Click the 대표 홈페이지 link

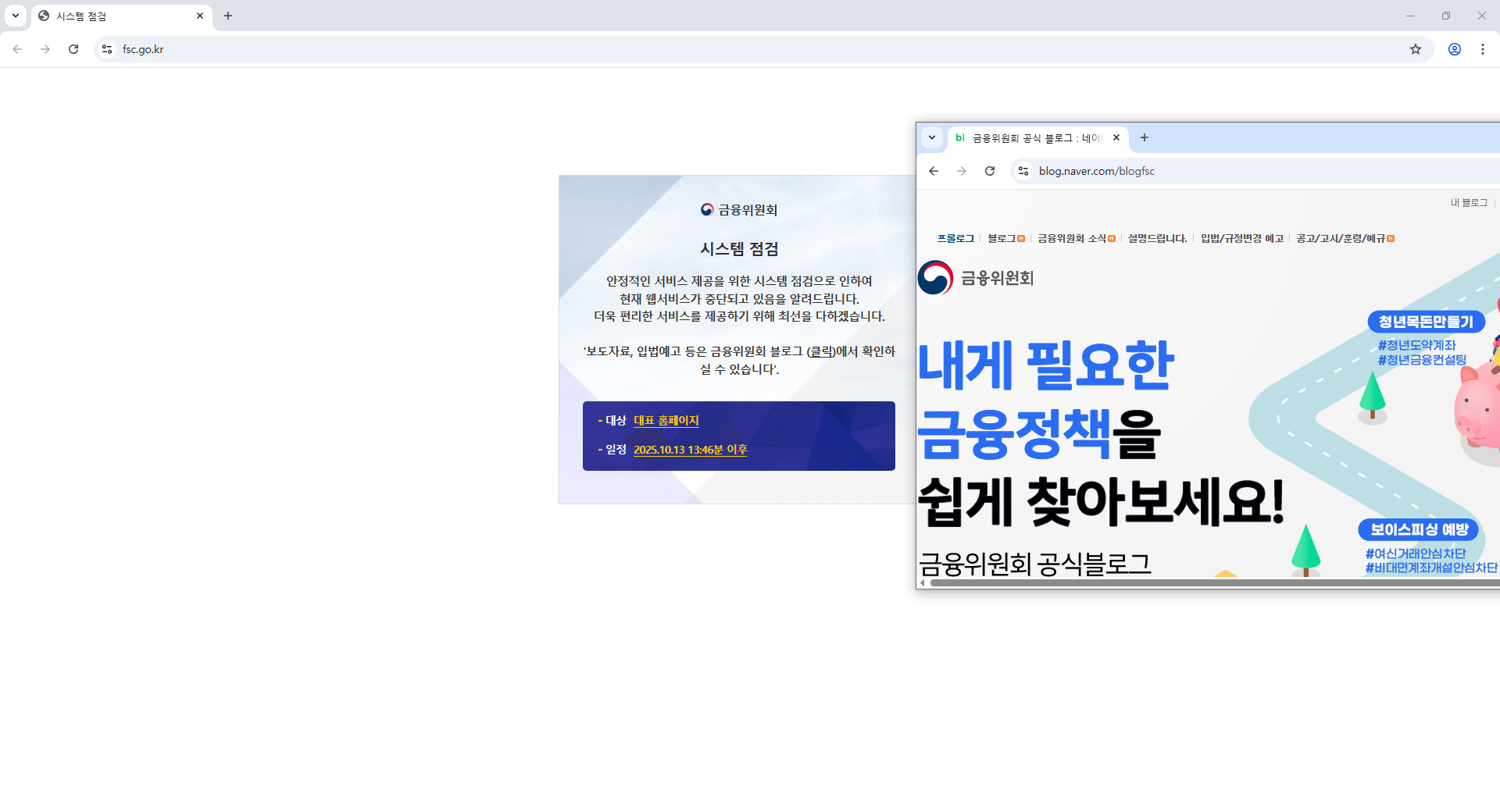pyautogui.click(x=666, y=421)
